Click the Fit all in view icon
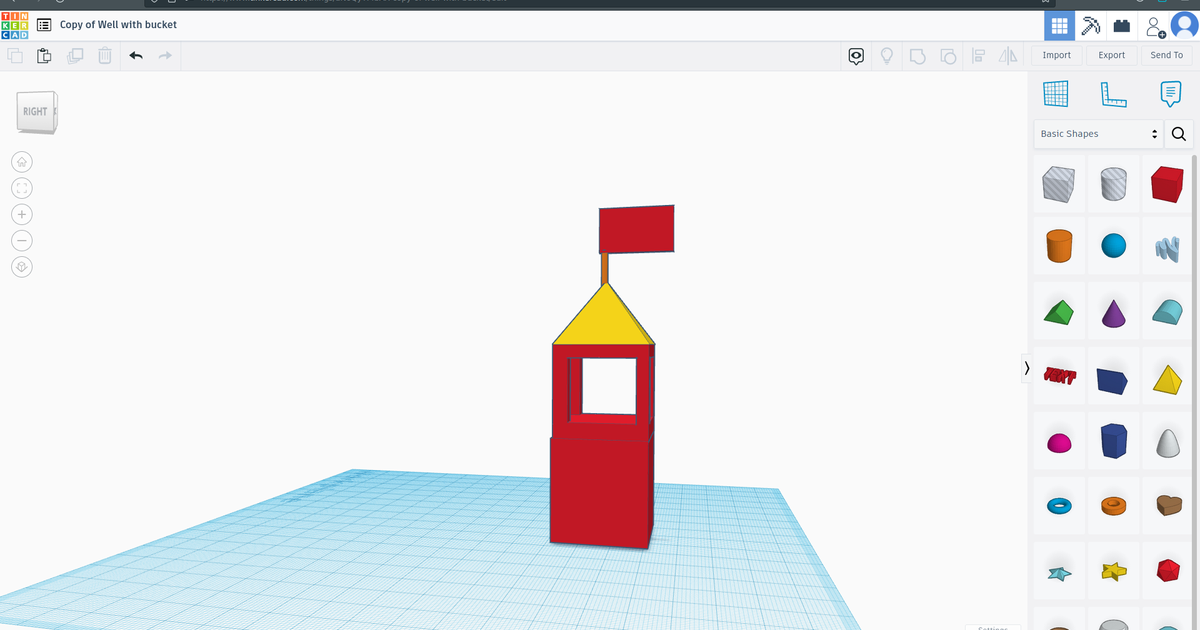The height and width of the screenshot is (630, 1200). pos(22,187)
